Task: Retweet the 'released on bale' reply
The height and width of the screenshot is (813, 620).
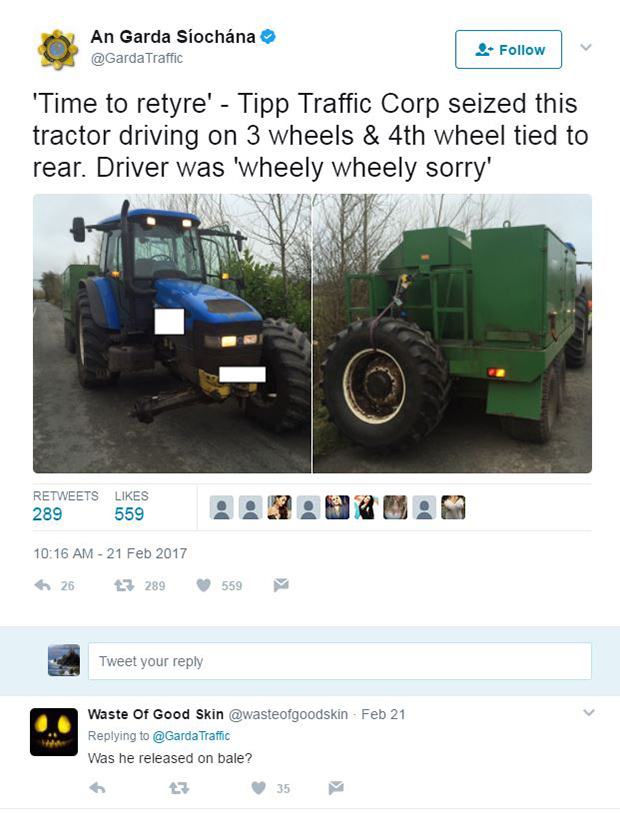Action: click(179, 788)
